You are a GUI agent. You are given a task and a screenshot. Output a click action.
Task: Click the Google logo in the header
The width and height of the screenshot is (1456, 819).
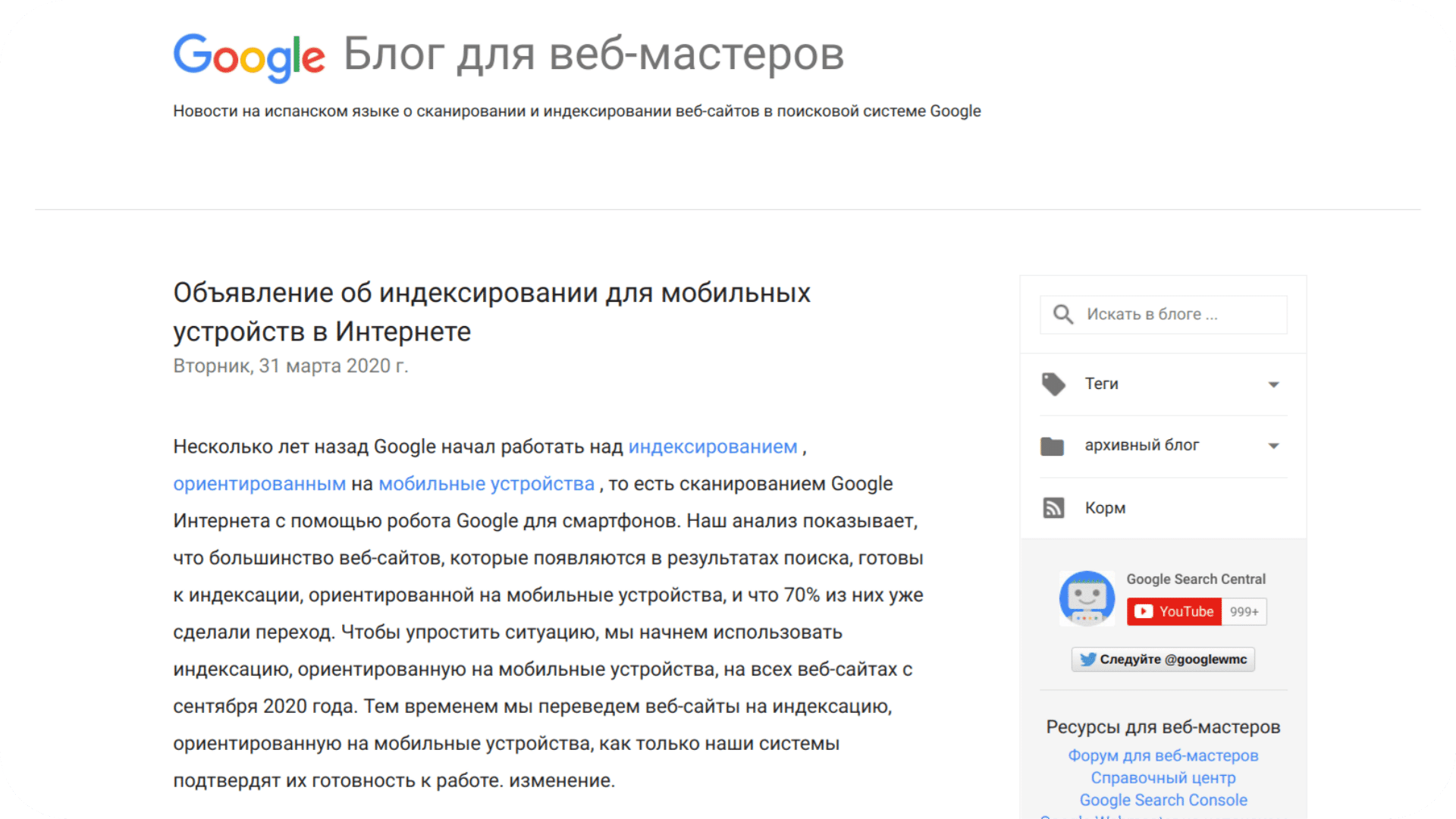pyautogui.click(x=249, y=56)
